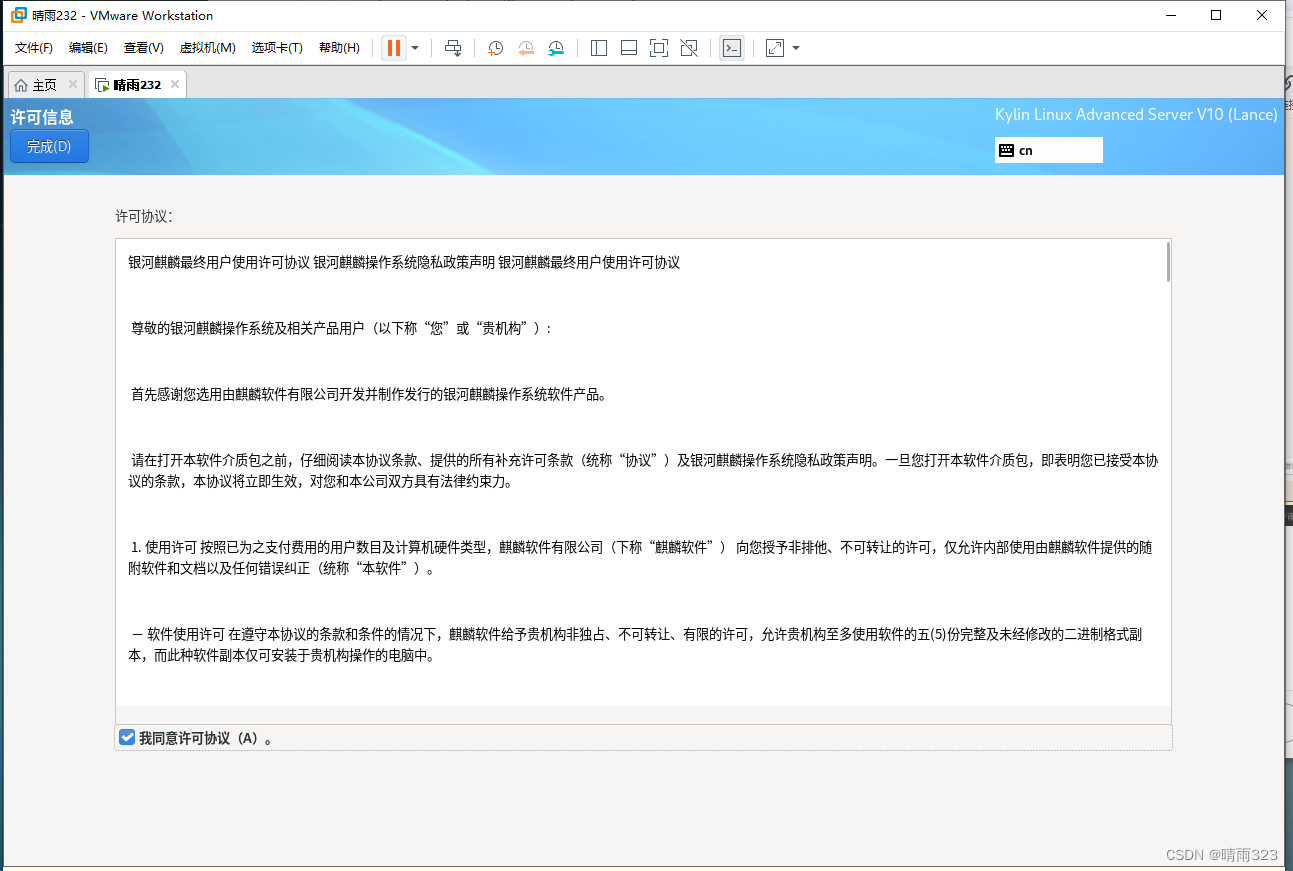Toggle Unity mode icon
This screenshot has width=1293, height=871.
pyautogui.click(x=689, y=48)
